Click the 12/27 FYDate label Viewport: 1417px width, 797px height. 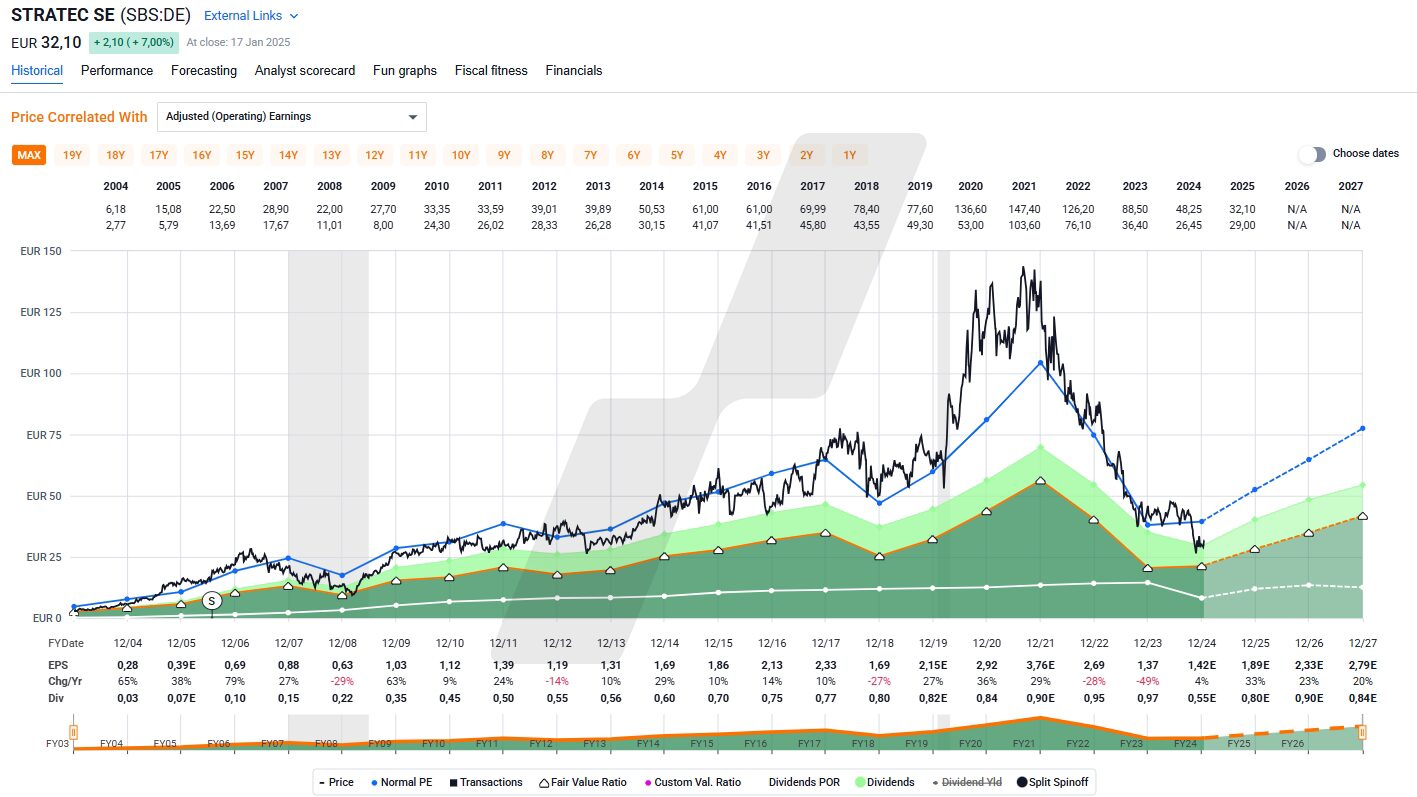point(1361,643)
